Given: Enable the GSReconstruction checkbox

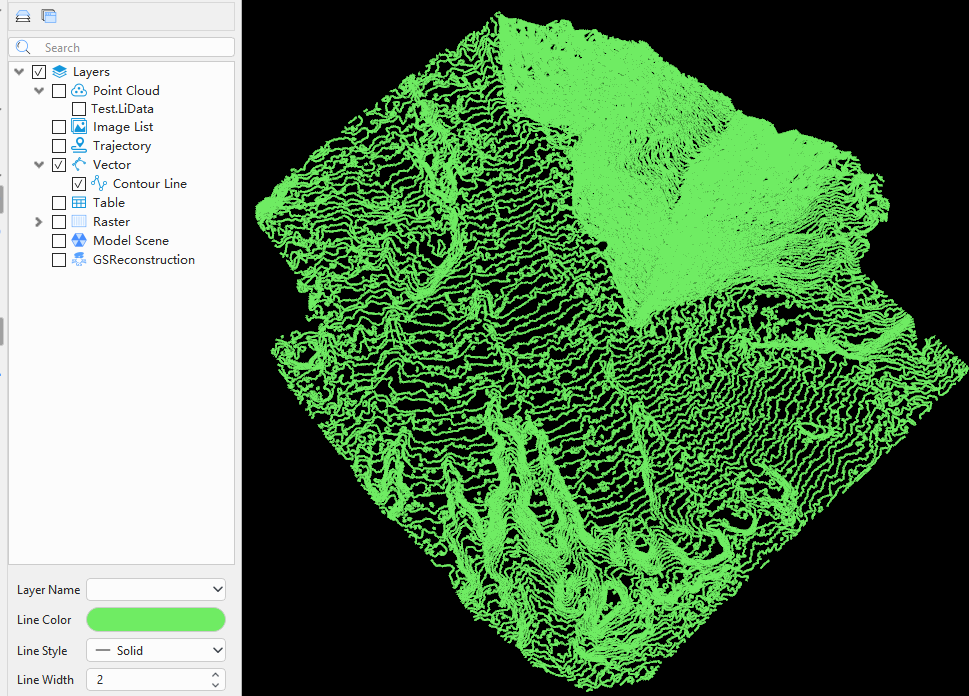Looking at the screenshot, I should click(59, 260).
